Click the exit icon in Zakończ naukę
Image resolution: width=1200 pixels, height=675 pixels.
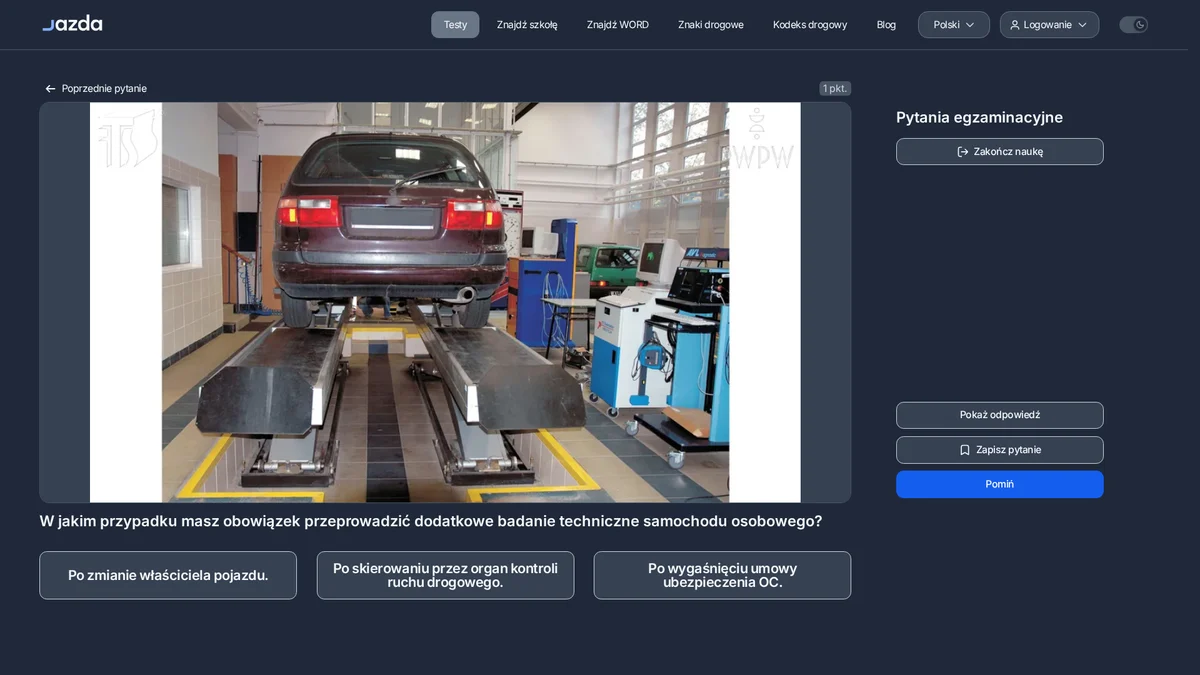[963, 152]
